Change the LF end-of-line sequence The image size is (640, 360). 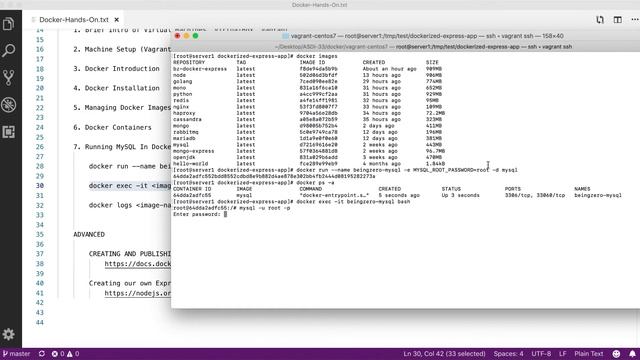click(562, 354)
